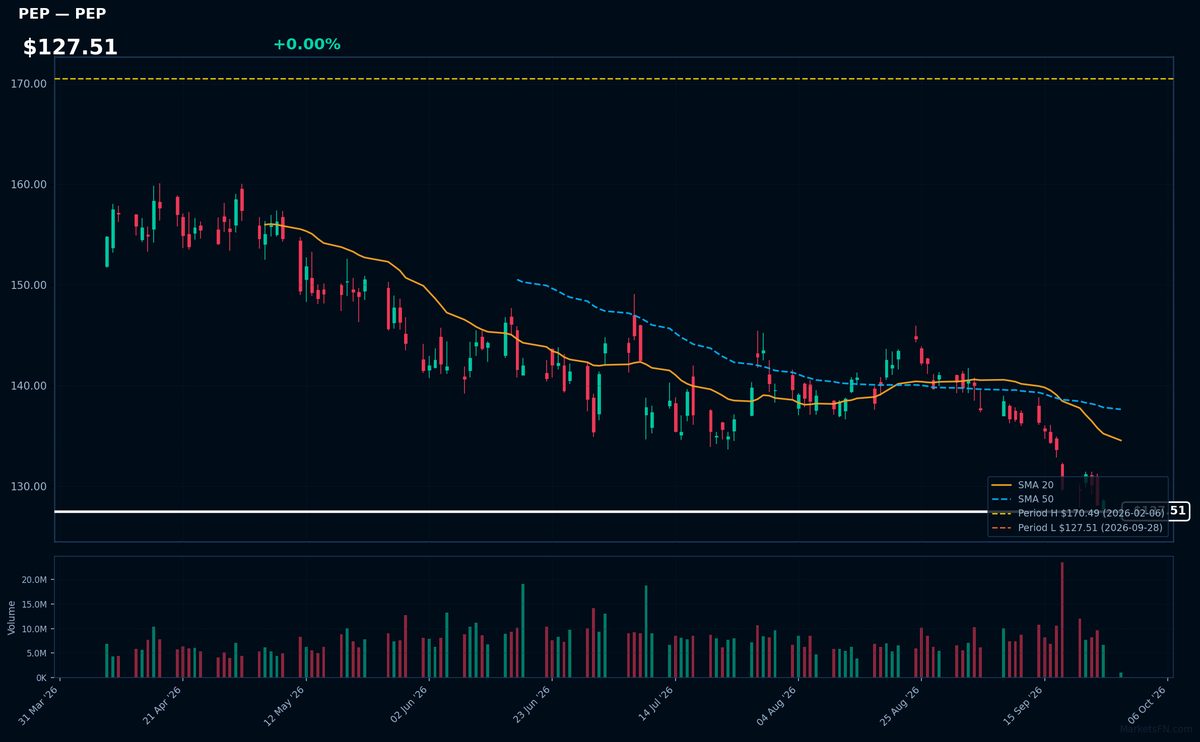Click the 15.0M volume axis label

(x=35, y=604)
